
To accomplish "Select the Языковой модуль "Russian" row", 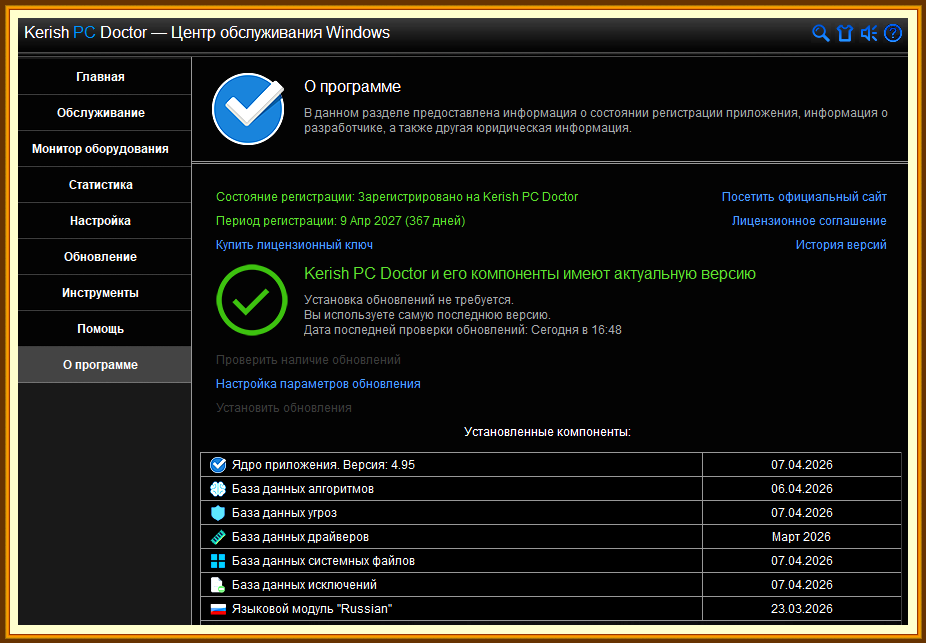I will click(x=551, y=609).
